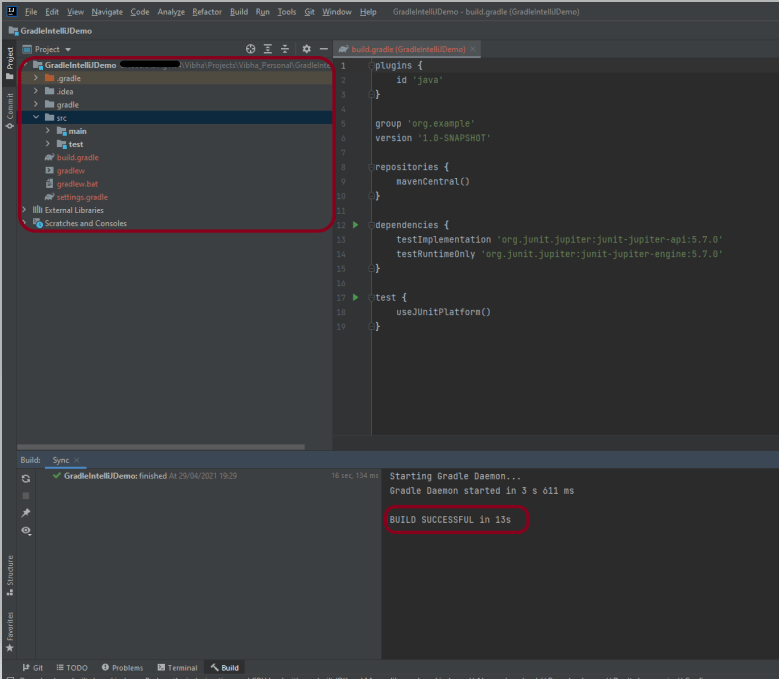This screenshot has height=679, width=779.
Task: Run the dependencies block from the gutter
Action: pos(355,225)
